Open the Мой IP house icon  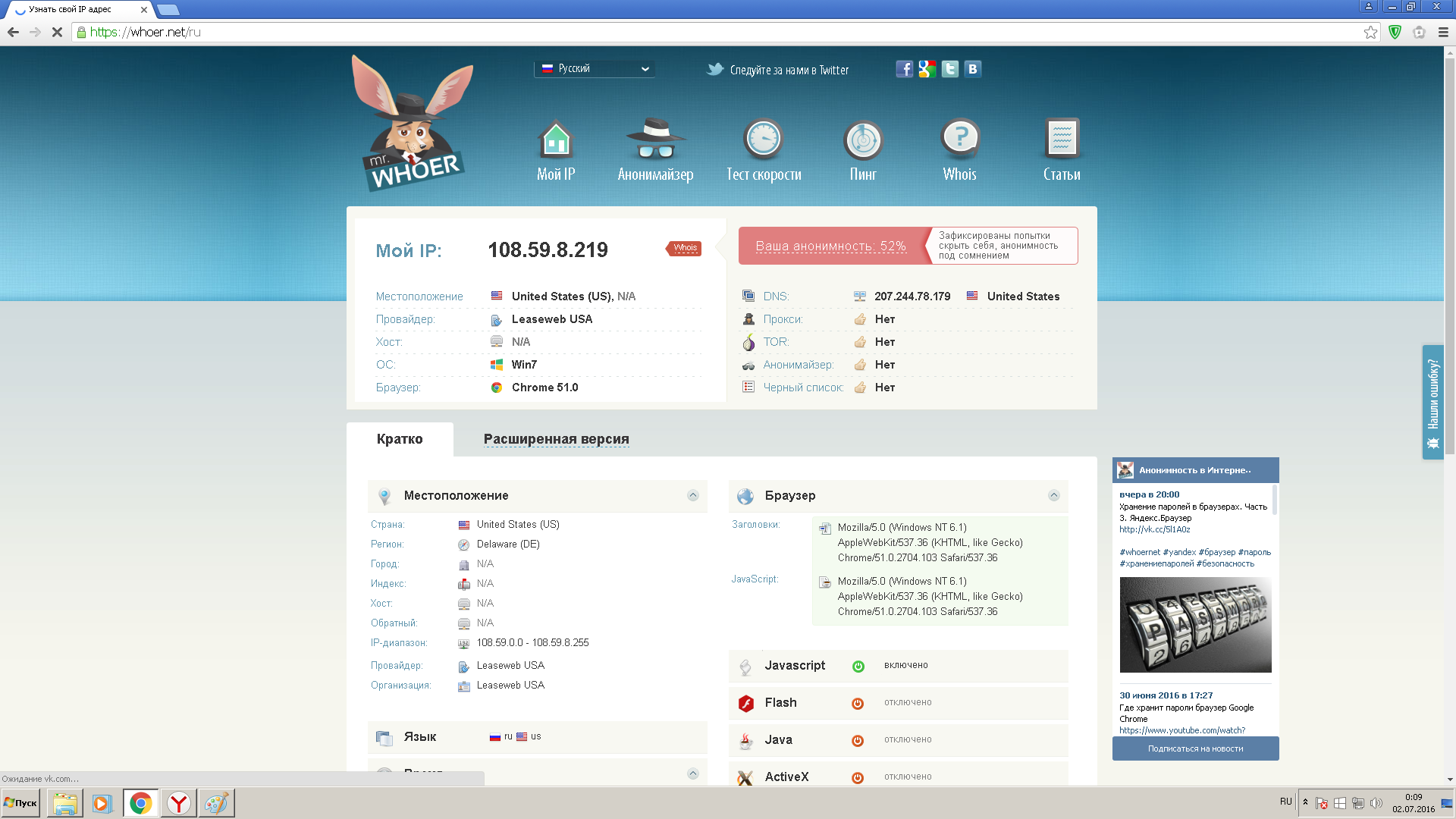556,140
